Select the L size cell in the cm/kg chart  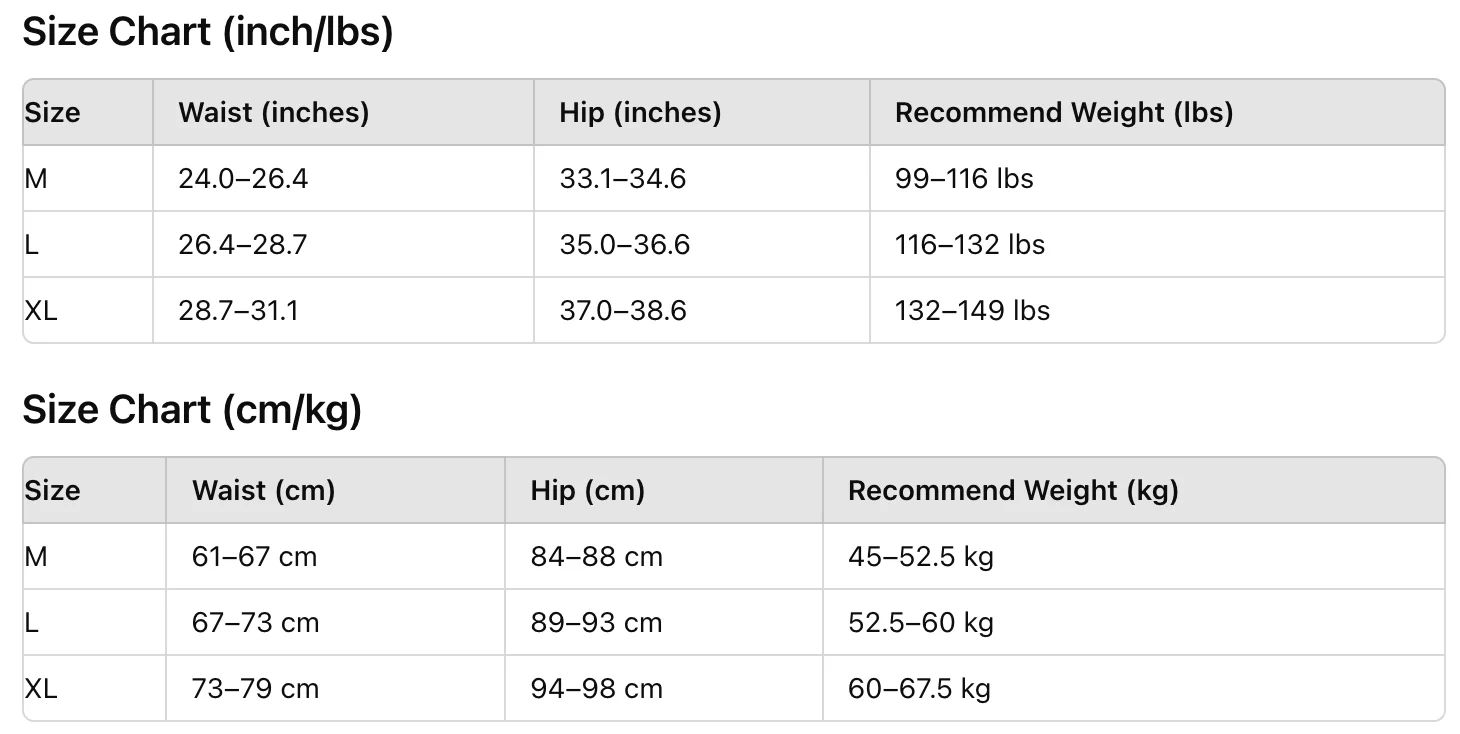[x=32, y=623]
